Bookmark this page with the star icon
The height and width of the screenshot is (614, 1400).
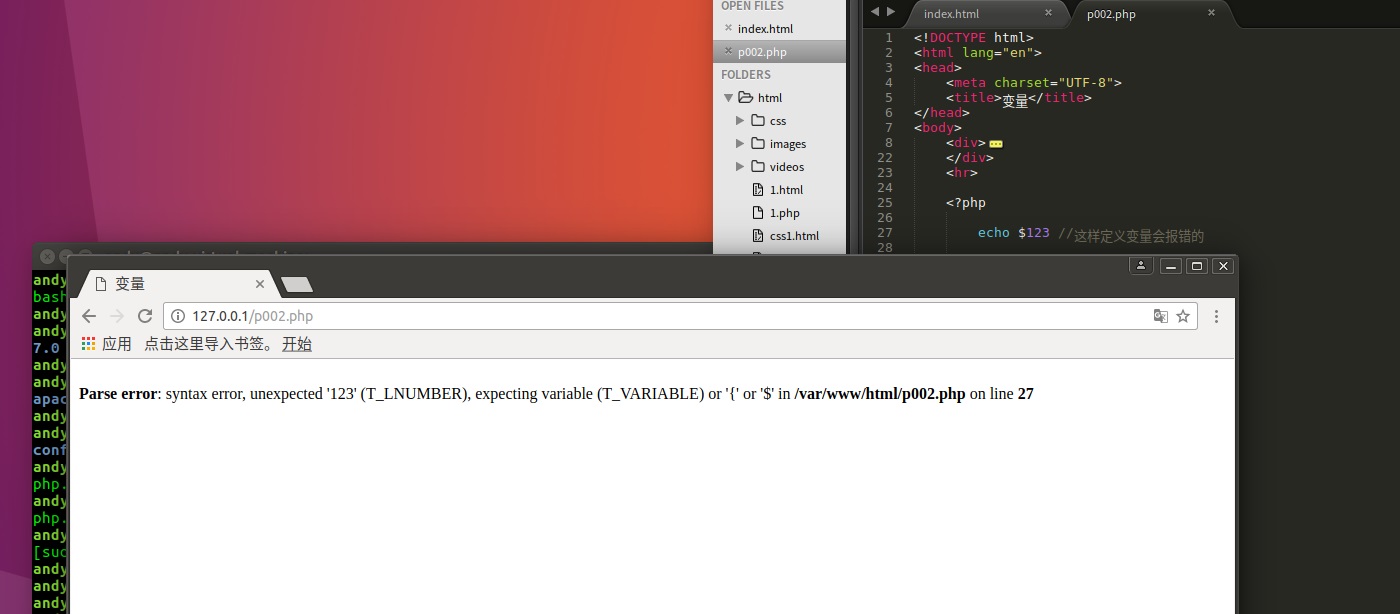coord(1183,316)
